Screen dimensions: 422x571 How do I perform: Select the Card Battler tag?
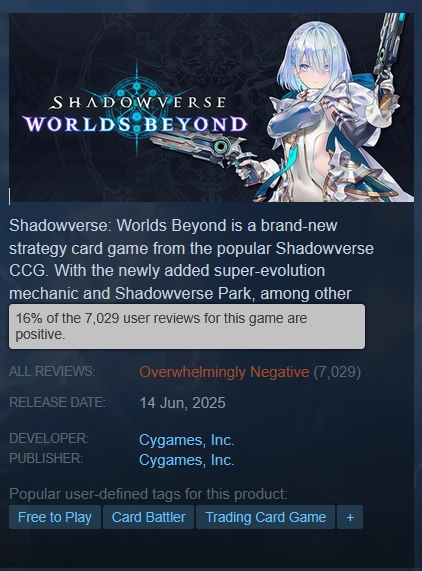click(148, 517)
